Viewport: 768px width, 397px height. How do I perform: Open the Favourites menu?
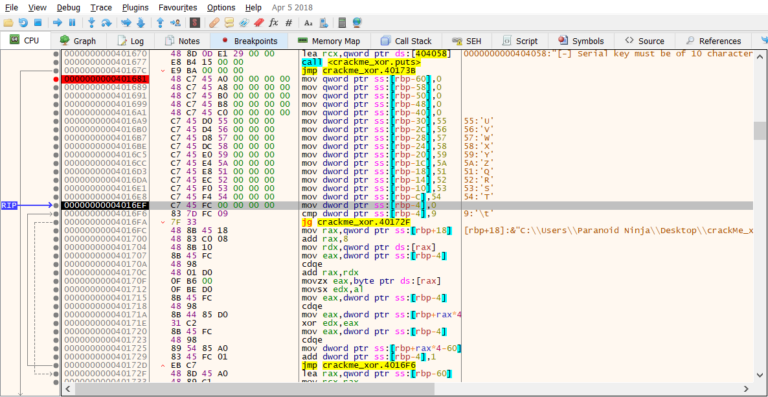pos(178,7)
